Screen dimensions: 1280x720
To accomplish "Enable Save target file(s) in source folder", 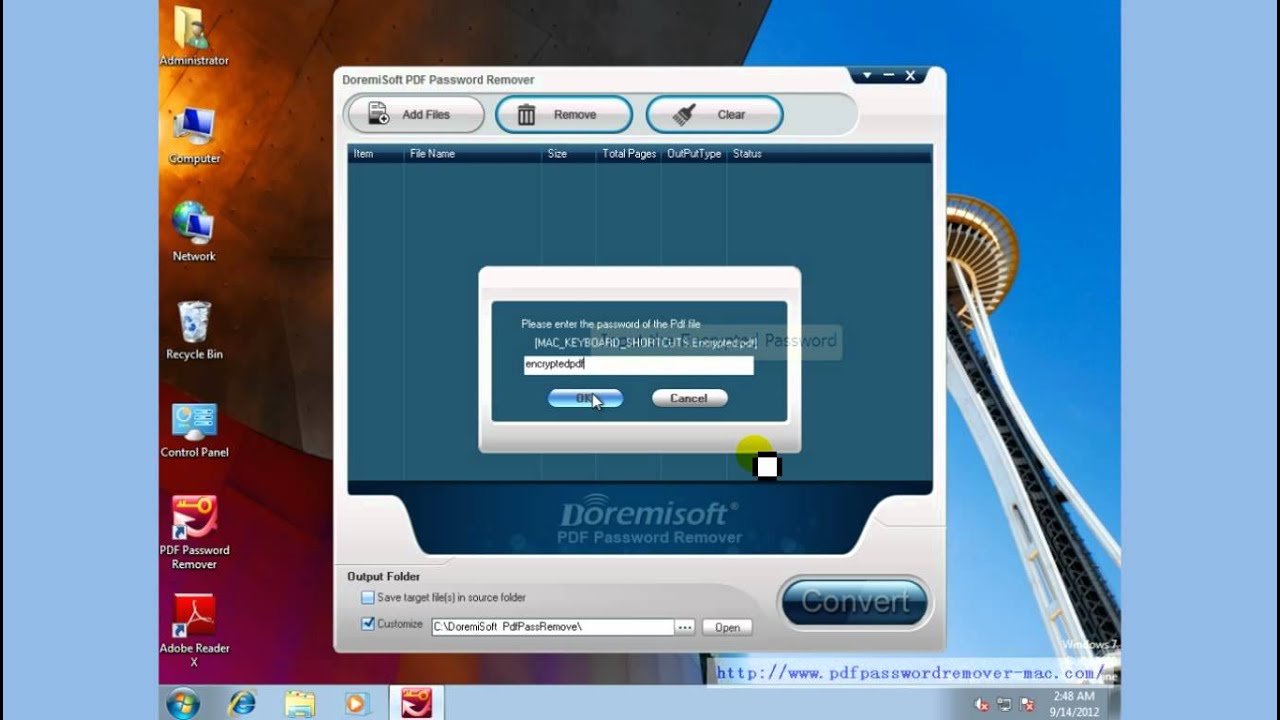I will pos(368,598).
